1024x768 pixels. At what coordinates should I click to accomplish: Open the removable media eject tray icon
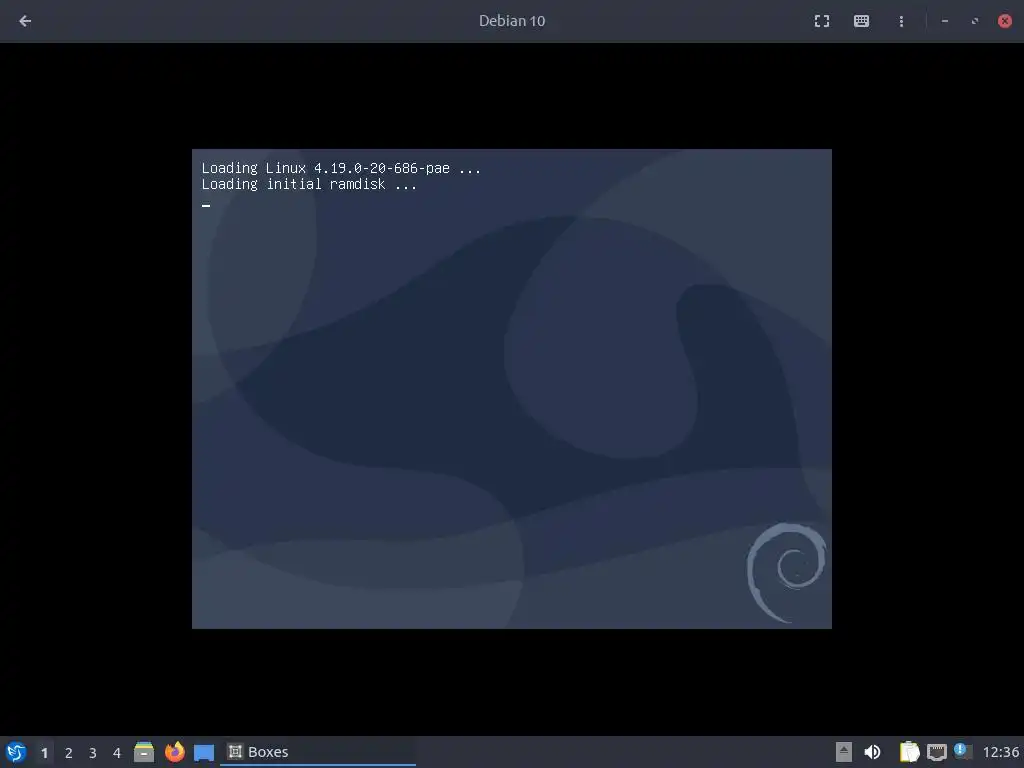click(x=843, y=752)
